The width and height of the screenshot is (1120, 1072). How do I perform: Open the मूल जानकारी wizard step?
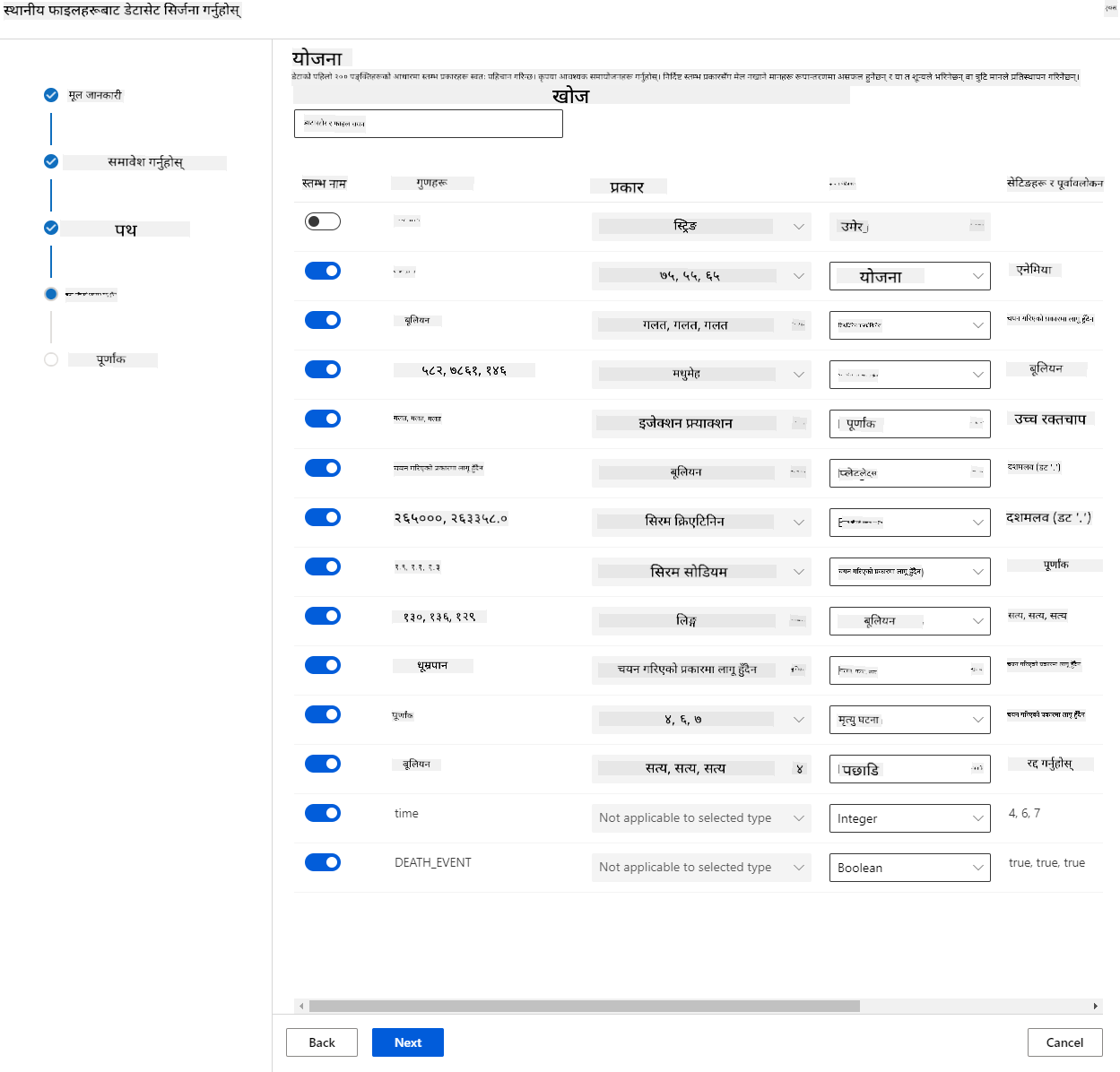tap(95, 95)
